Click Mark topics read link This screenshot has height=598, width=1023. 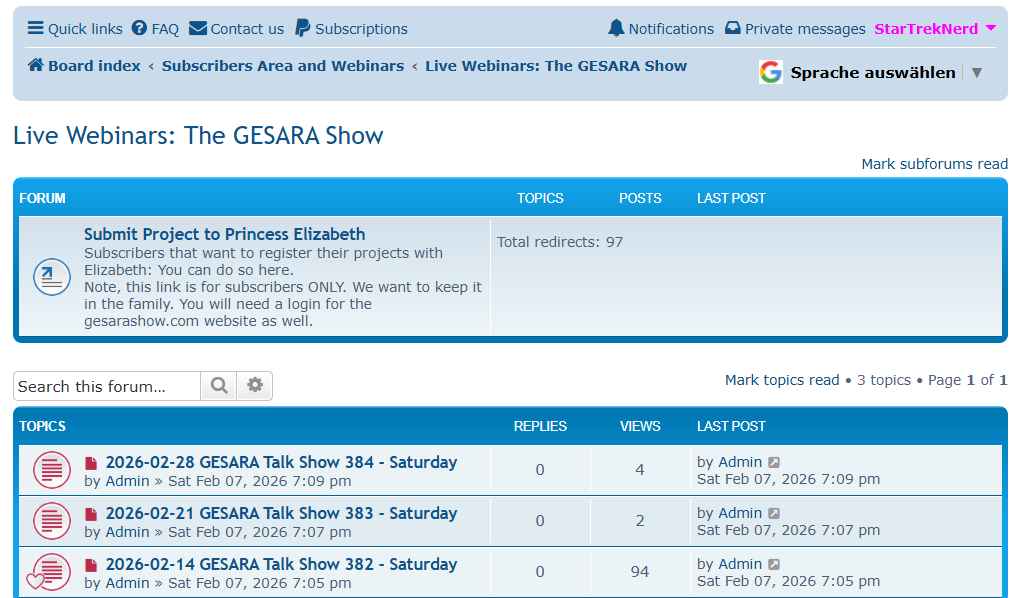point(782,380)
